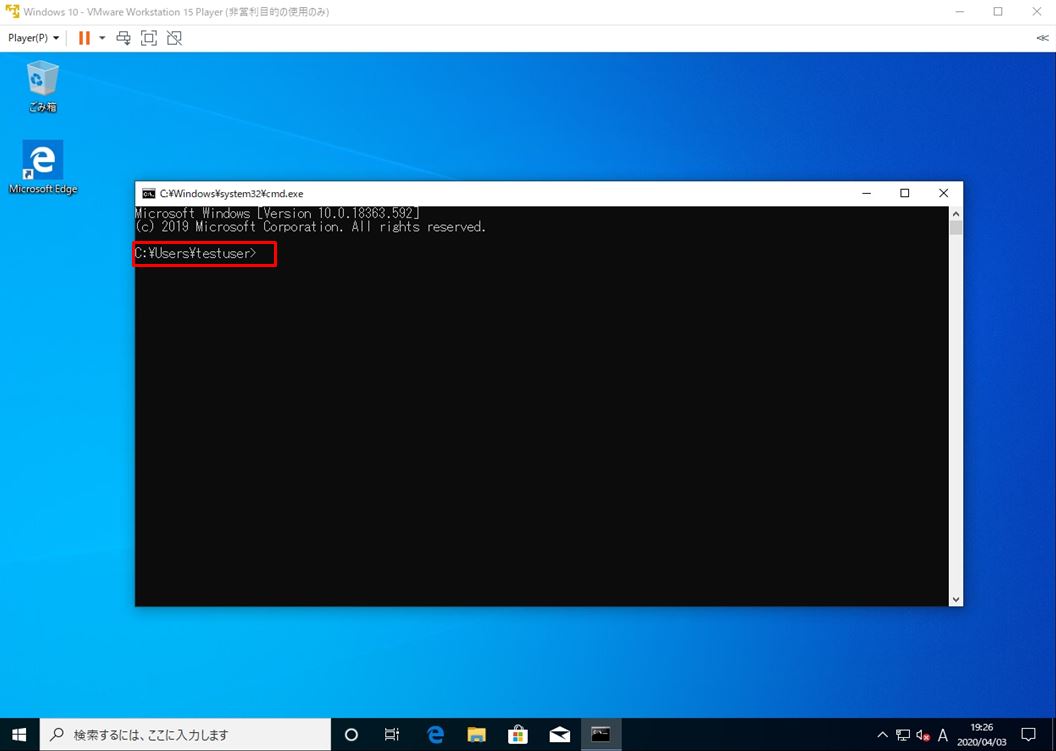Viewport: 1056px width, 751px height.
Task: Open the Mail app on taskbar
Action: 559,734
